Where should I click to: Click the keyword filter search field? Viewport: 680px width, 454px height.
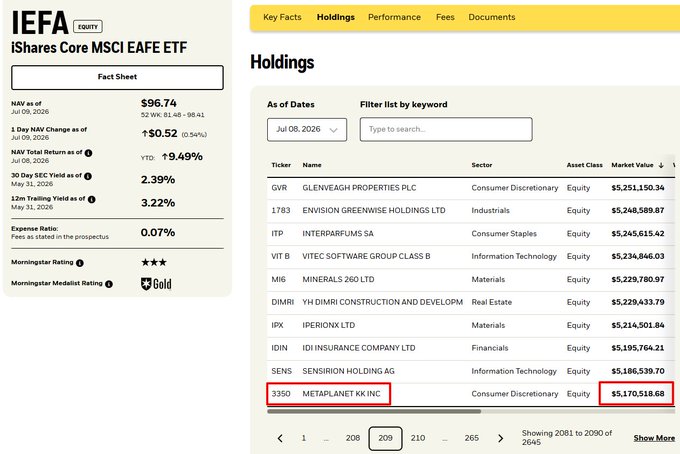[x=446, y=129]
